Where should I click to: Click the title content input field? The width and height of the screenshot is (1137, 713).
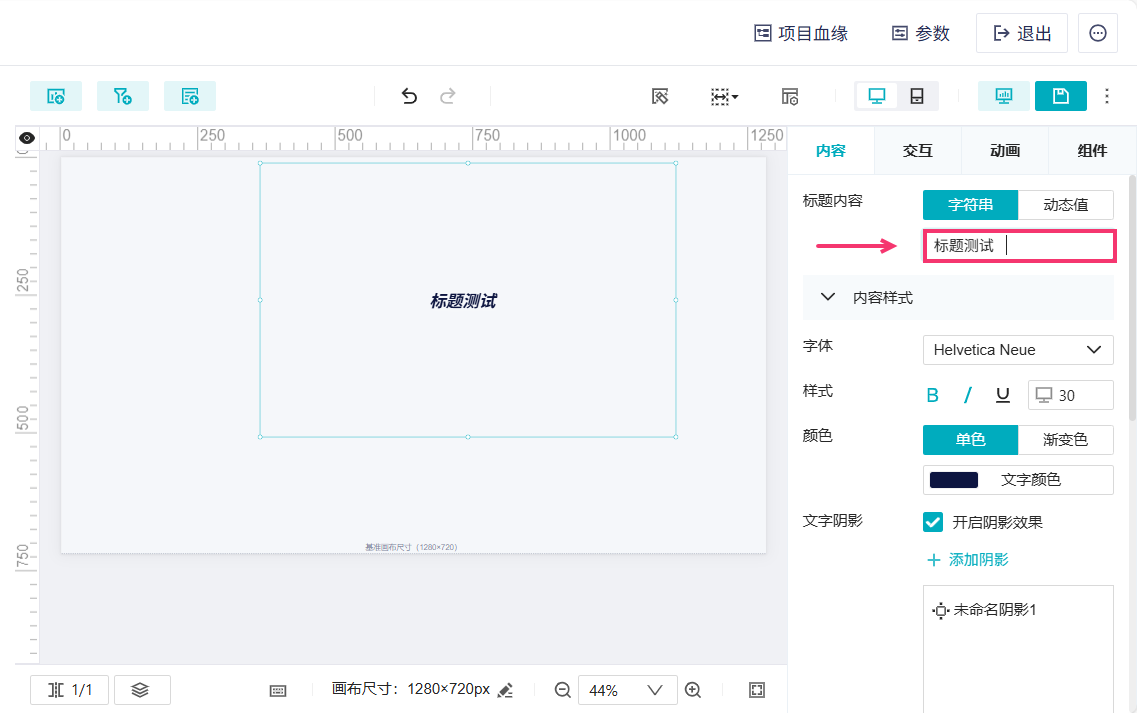point(1019,246)
